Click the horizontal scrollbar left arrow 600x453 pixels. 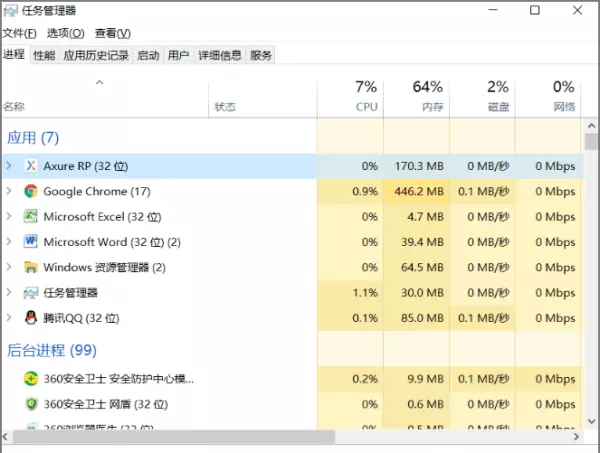point(5,437)
